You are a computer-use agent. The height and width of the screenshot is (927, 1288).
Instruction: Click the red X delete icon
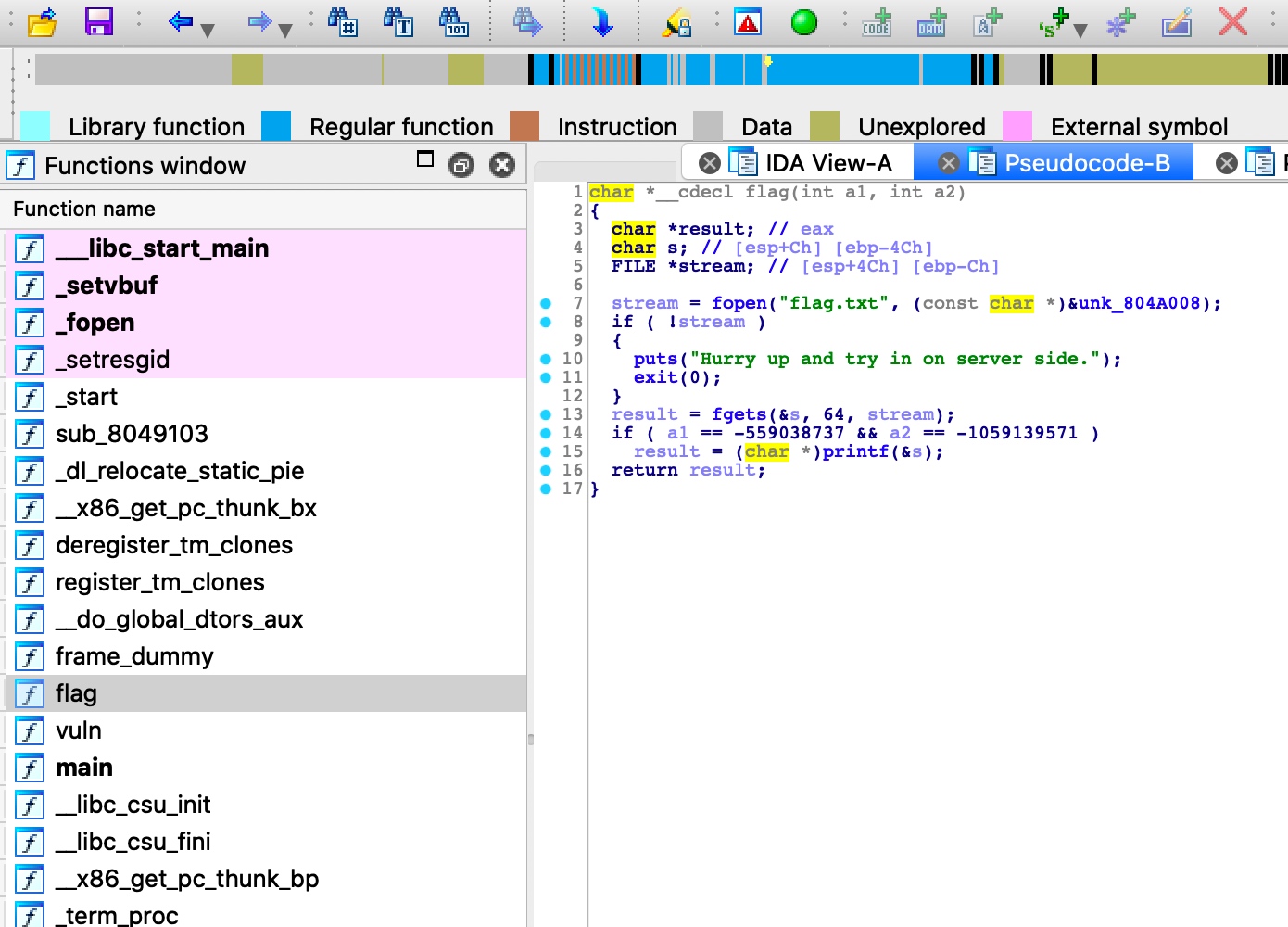click(1232, 21)
